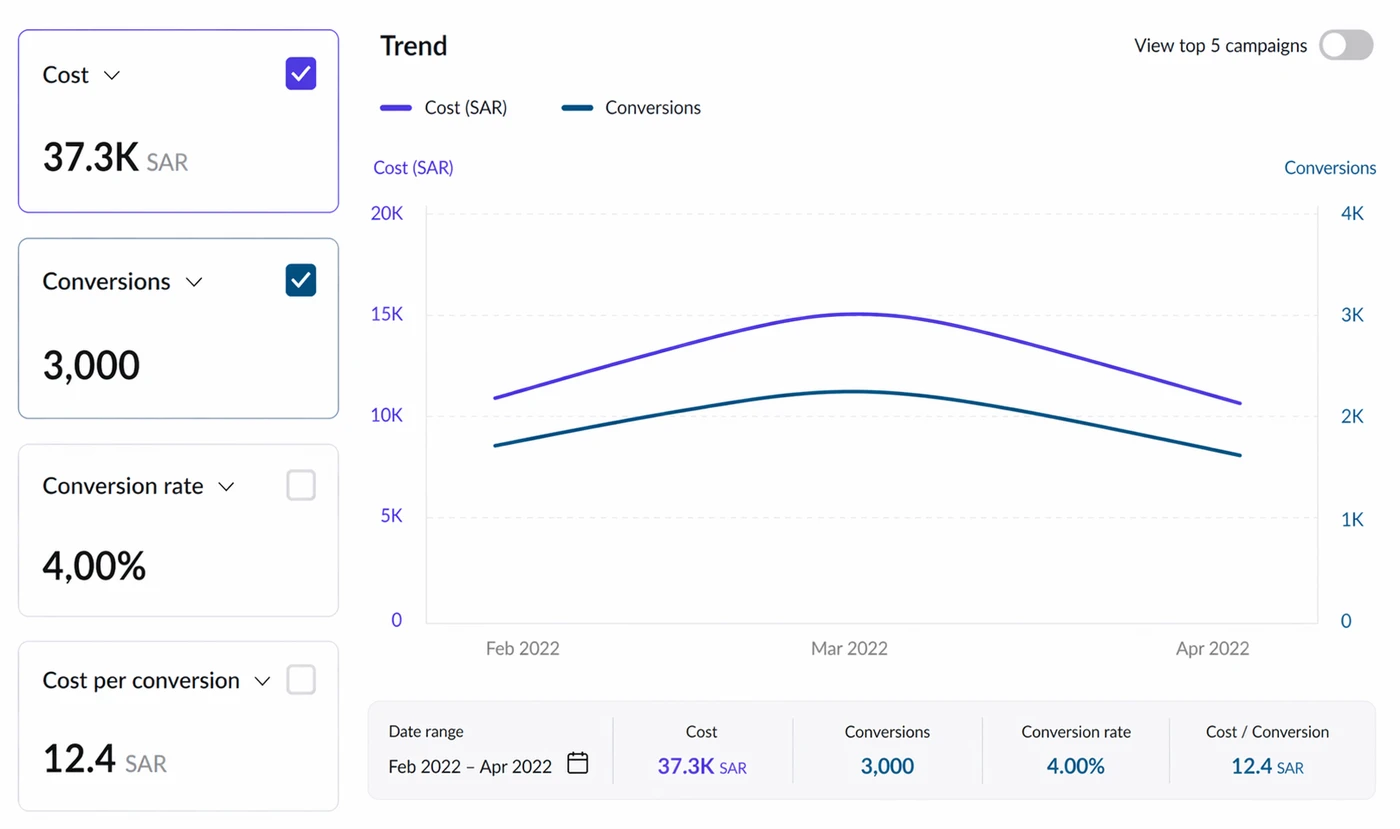The width and height of the screenshot is (1400, 829).
Task: Click the 20K left axis tick label
Action: point(386,213)
